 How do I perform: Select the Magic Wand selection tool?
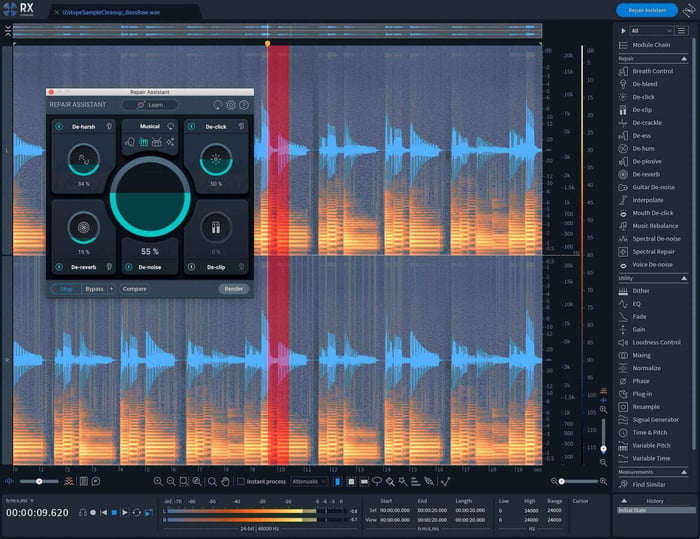coord(403,481)
